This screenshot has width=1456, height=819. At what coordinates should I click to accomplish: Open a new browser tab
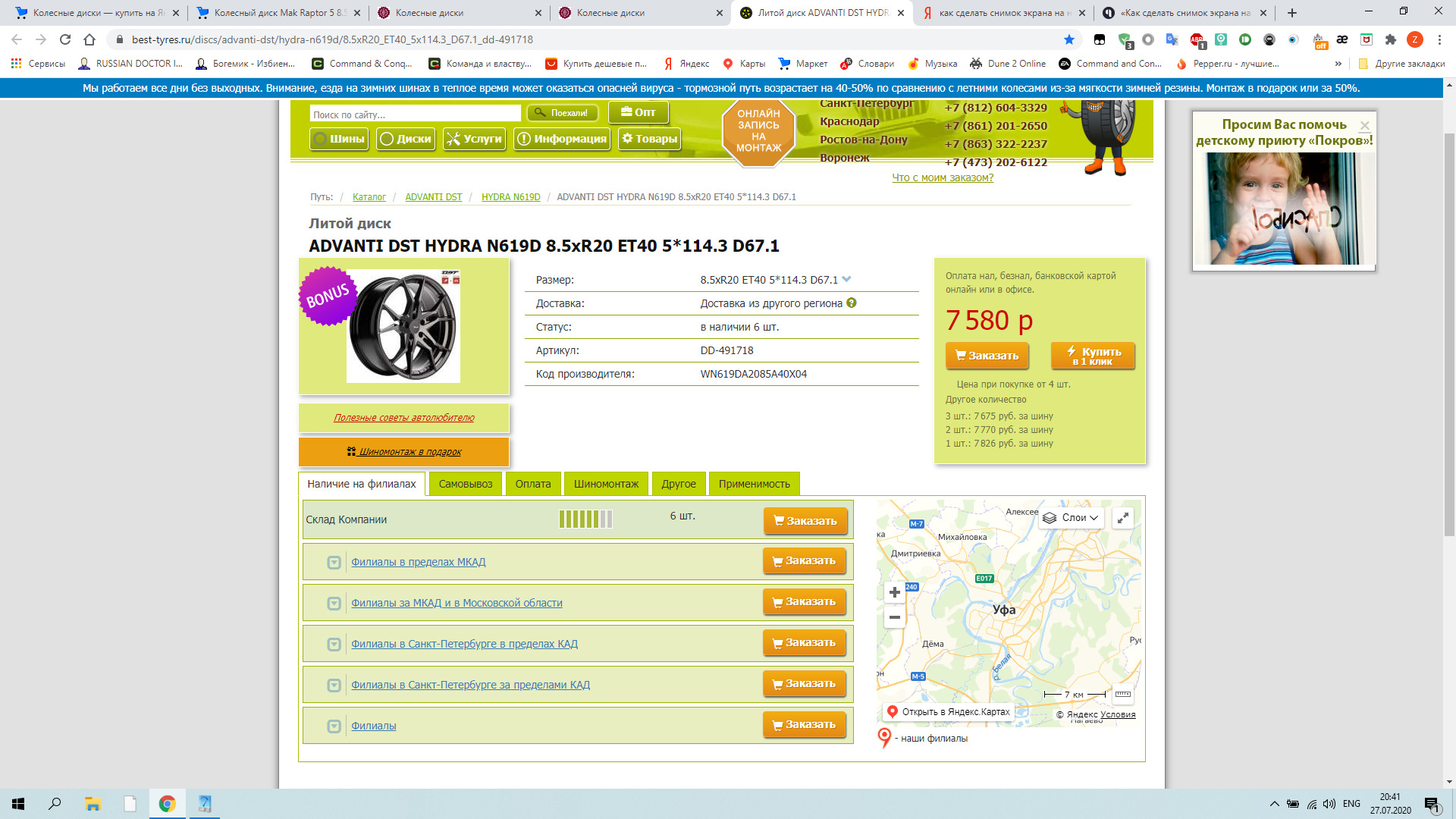(1292, 13)
